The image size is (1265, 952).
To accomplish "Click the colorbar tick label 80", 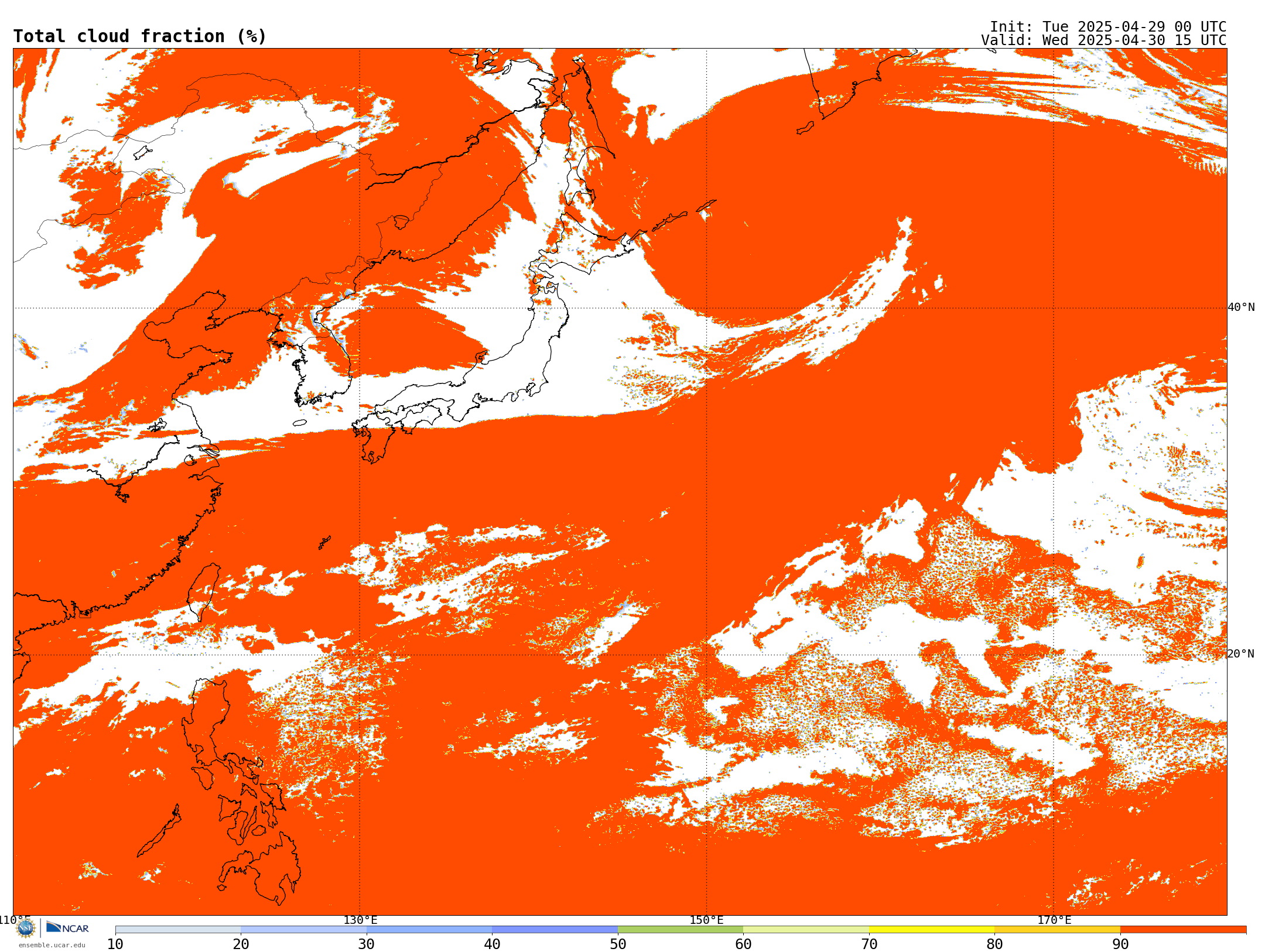I will pos(994,944).
